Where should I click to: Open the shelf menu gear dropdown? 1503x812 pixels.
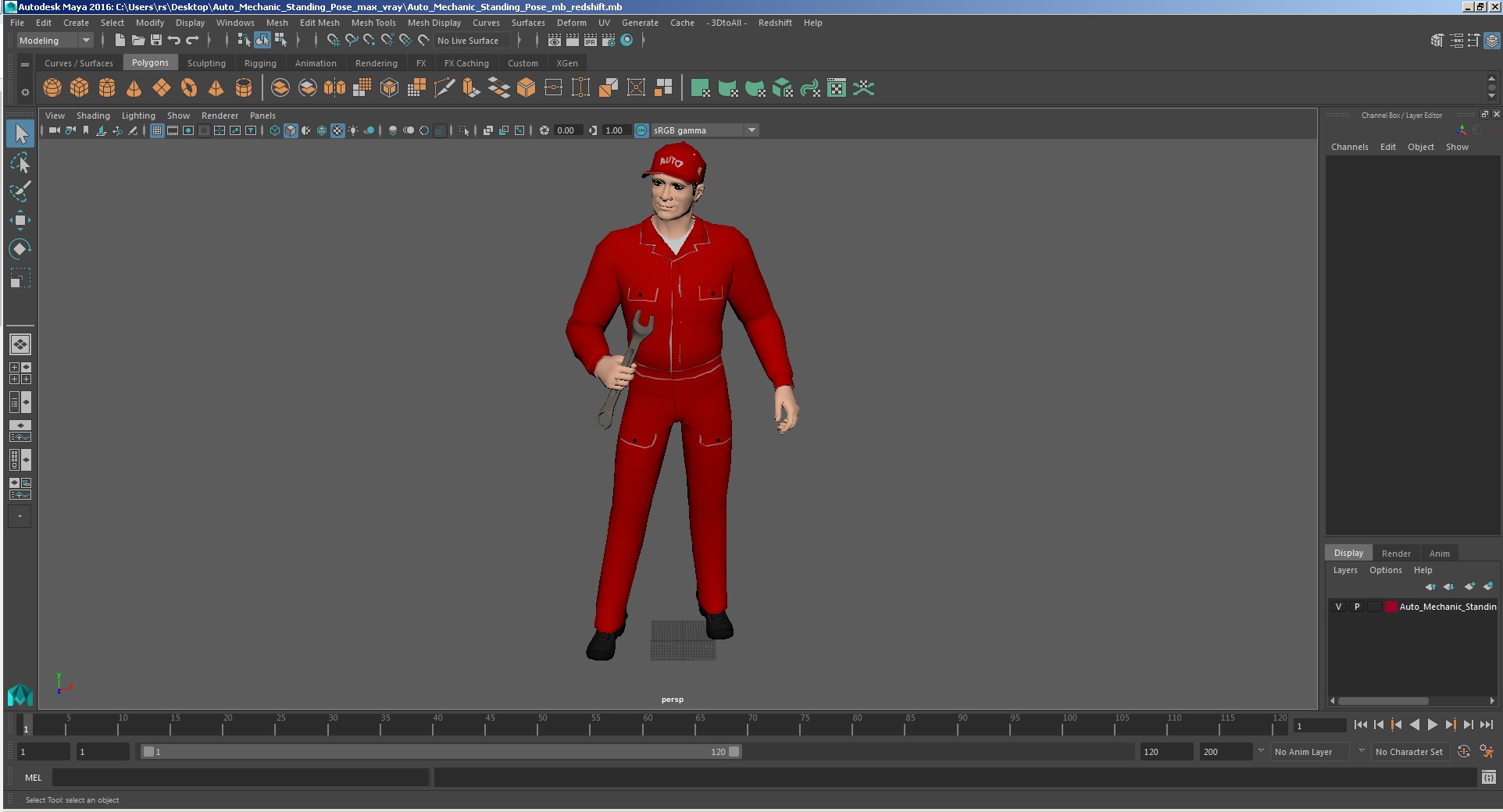point(25,92)
